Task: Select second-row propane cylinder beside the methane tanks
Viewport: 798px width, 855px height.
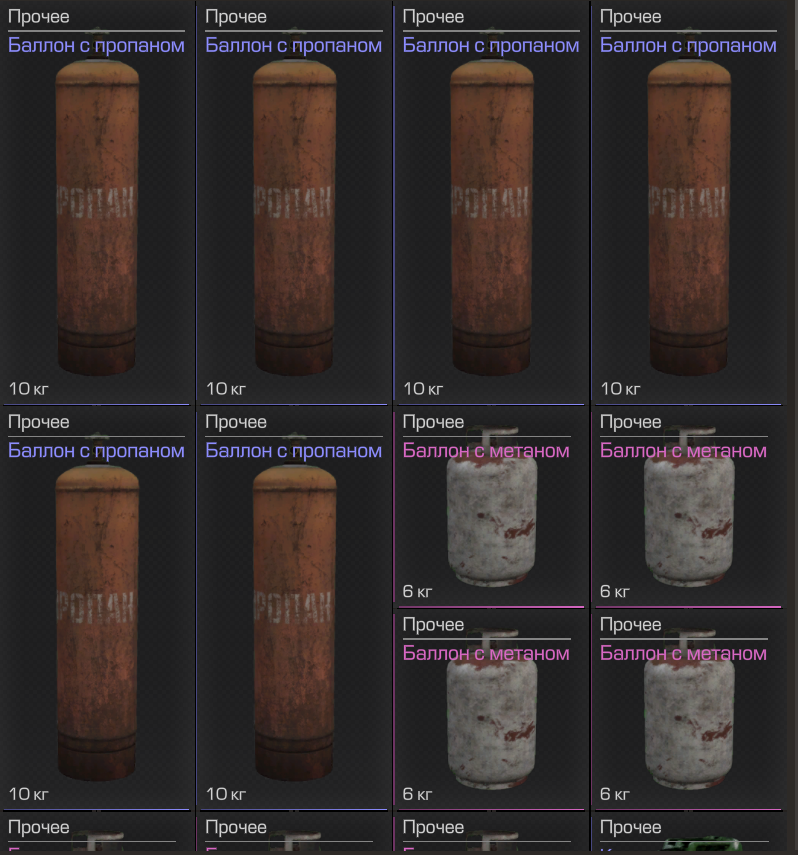Action: pyautogui.click(x=294, y=608)
